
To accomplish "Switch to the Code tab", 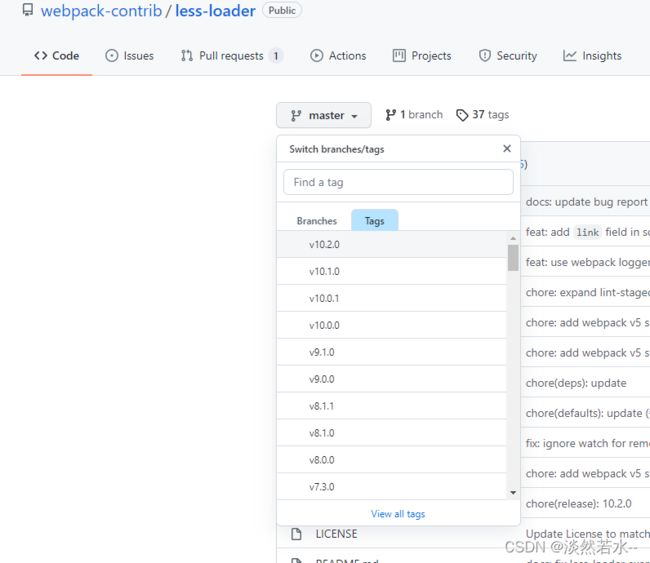I will (x=56, y=56).
